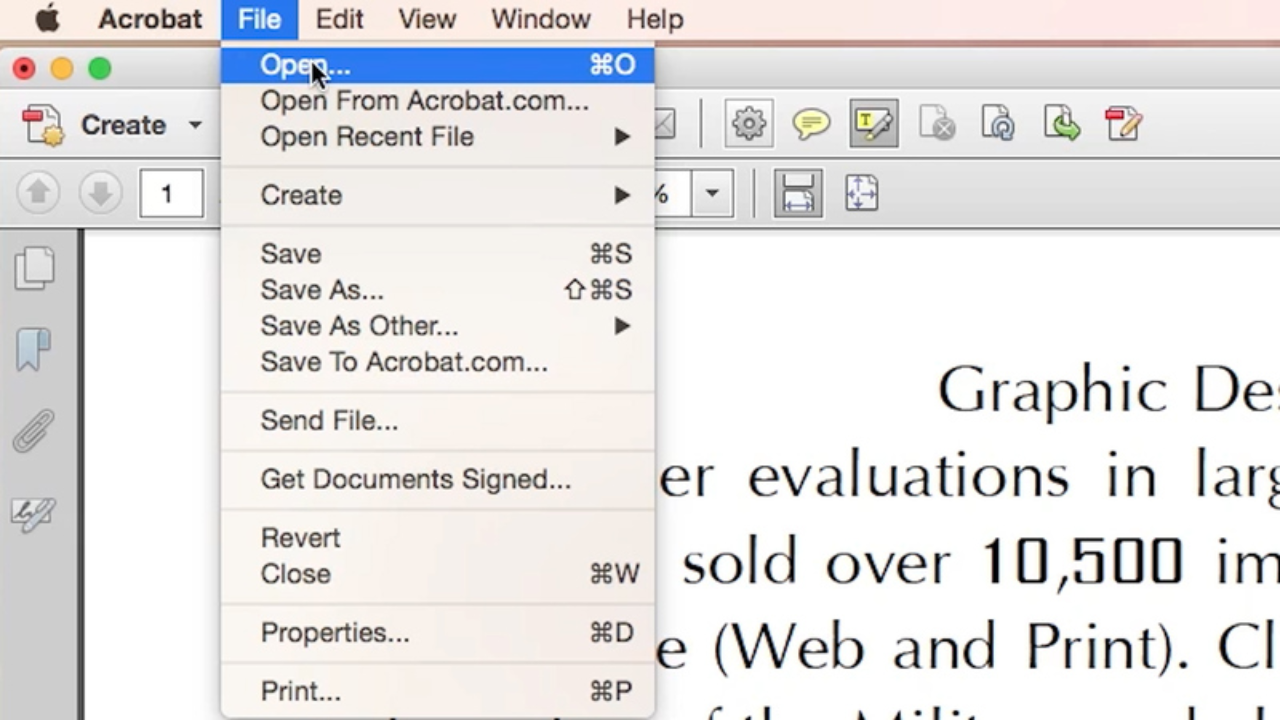This screenshot has height=720, width=1280.
Task: Choose Revert in the File menu
Action: pos(438,538)
